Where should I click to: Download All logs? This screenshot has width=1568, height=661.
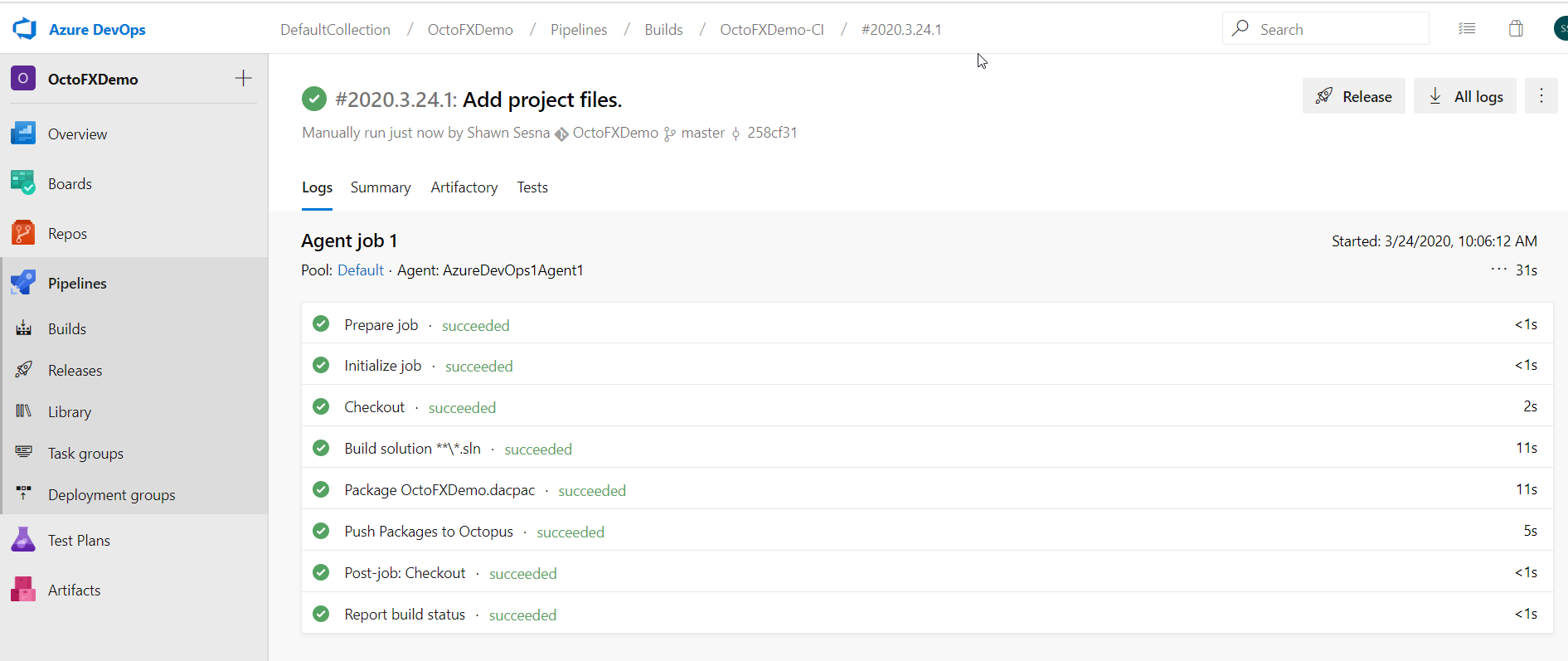(1464, 96)
